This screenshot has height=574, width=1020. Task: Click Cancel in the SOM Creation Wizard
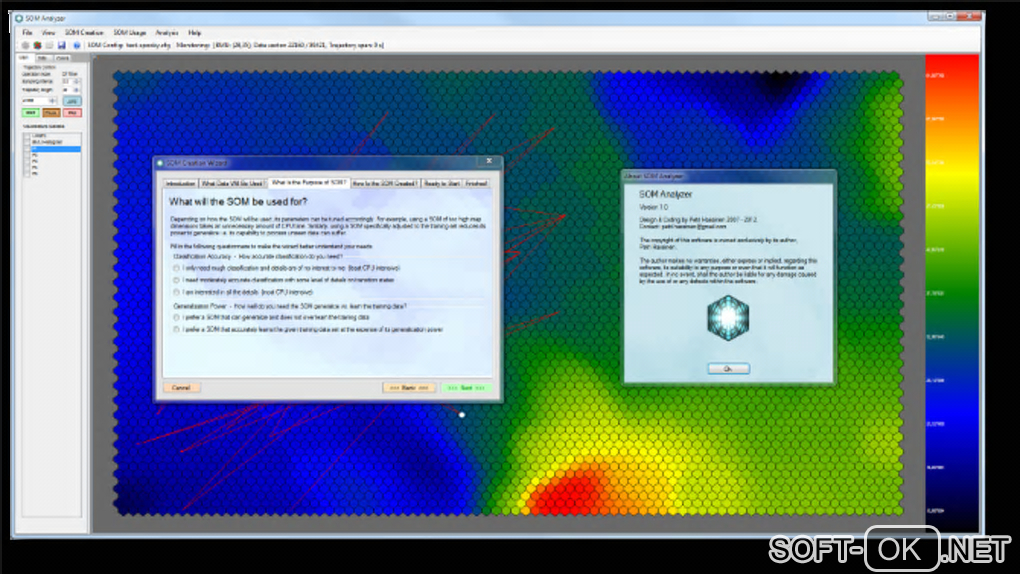click(x=181, y=388)
